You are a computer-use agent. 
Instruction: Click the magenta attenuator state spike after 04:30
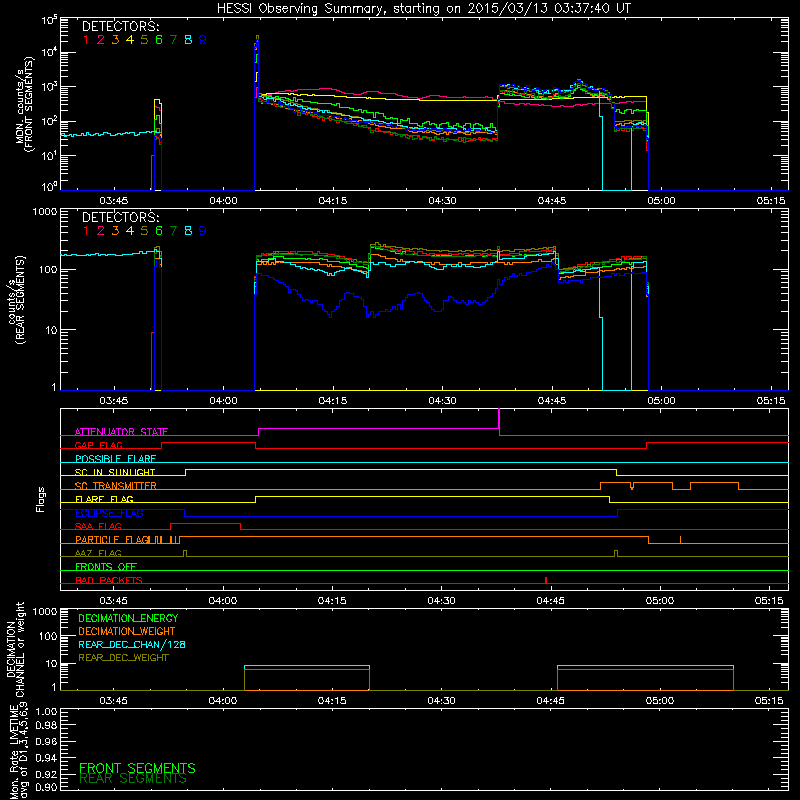pyautogui.click(x=499, y=421)
